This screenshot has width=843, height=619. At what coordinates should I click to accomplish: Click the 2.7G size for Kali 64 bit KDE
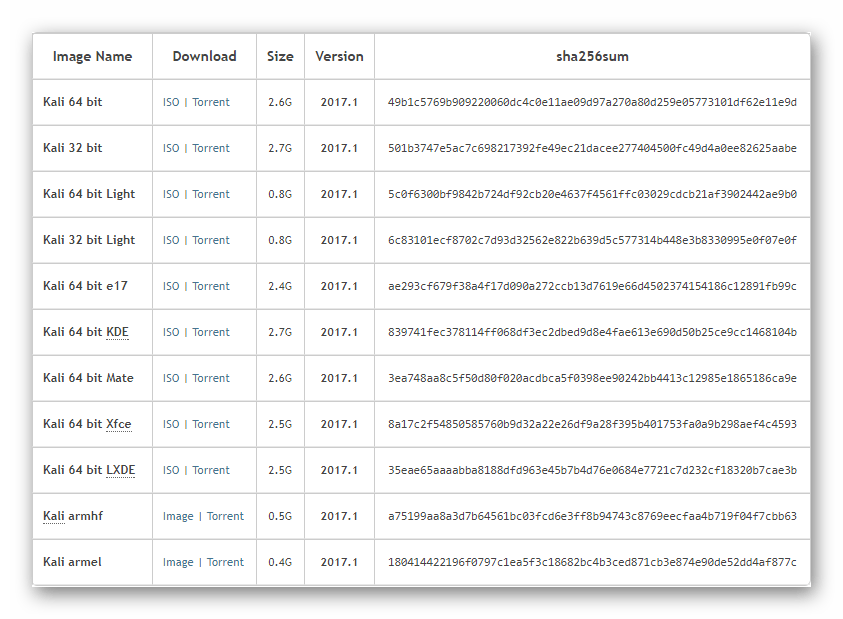tap(280, 332)
